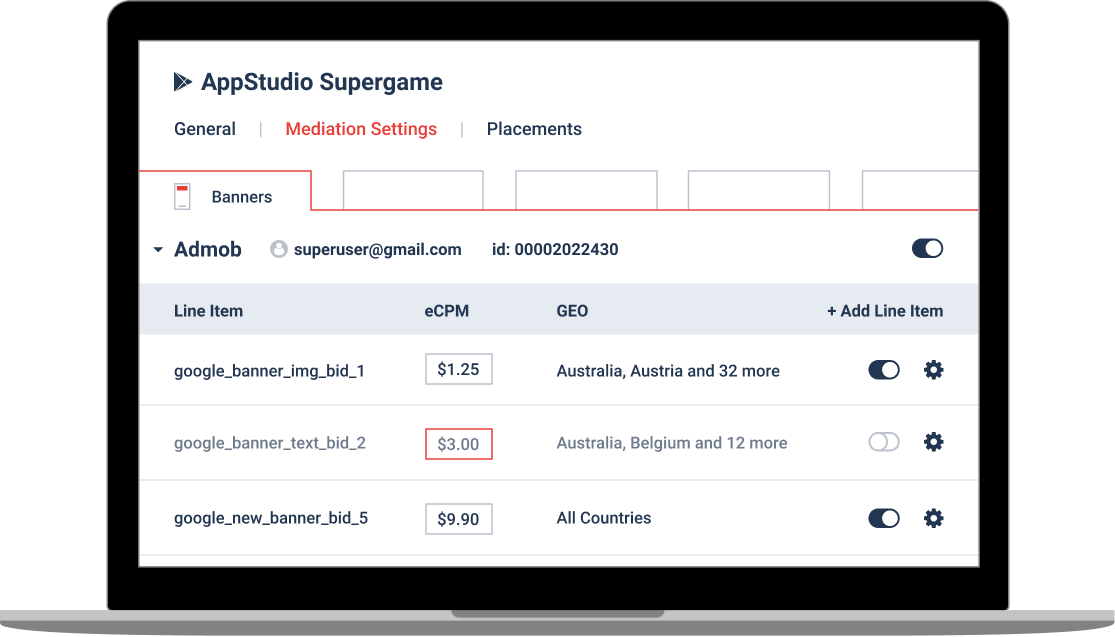Image resolution: width=1115 pixels, height=637 pixels.
Task: Click the Admob network name
Action: tap(208, 250)
